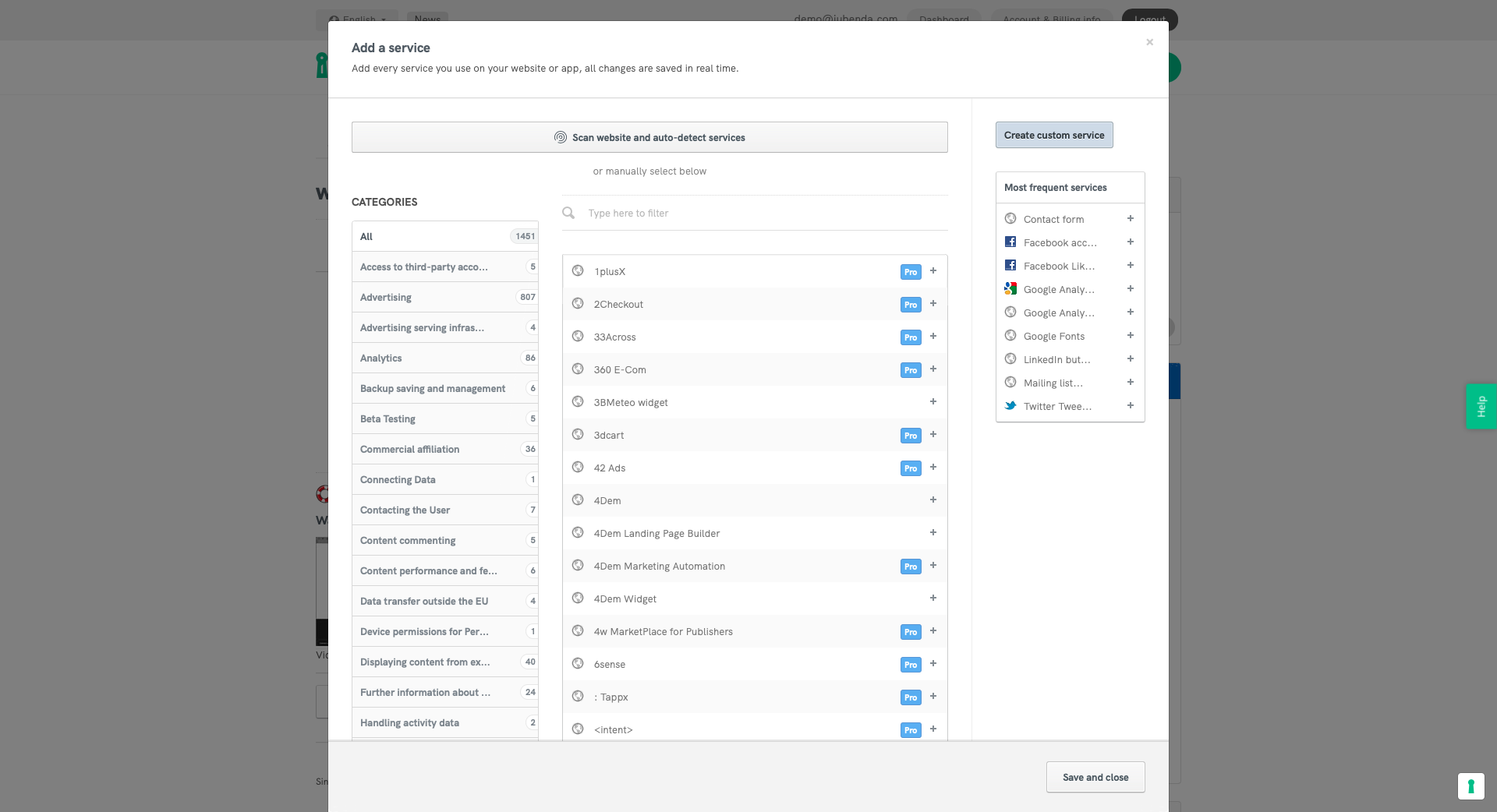Select Connecting Data category
The height and width of the screenshot is (812, 1497).
[x=445, y=479]
